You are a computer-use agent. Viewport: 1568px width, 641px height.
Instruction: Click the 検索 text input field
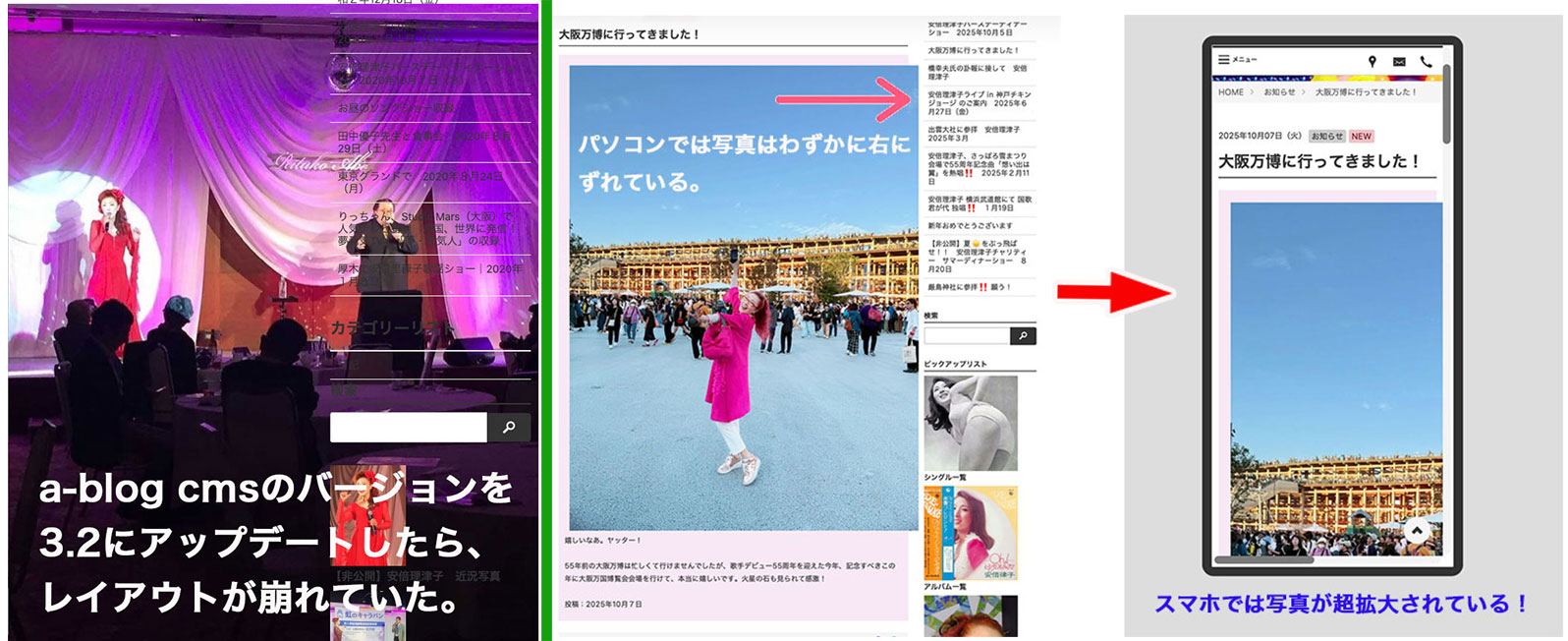click(x=966, y=336)
